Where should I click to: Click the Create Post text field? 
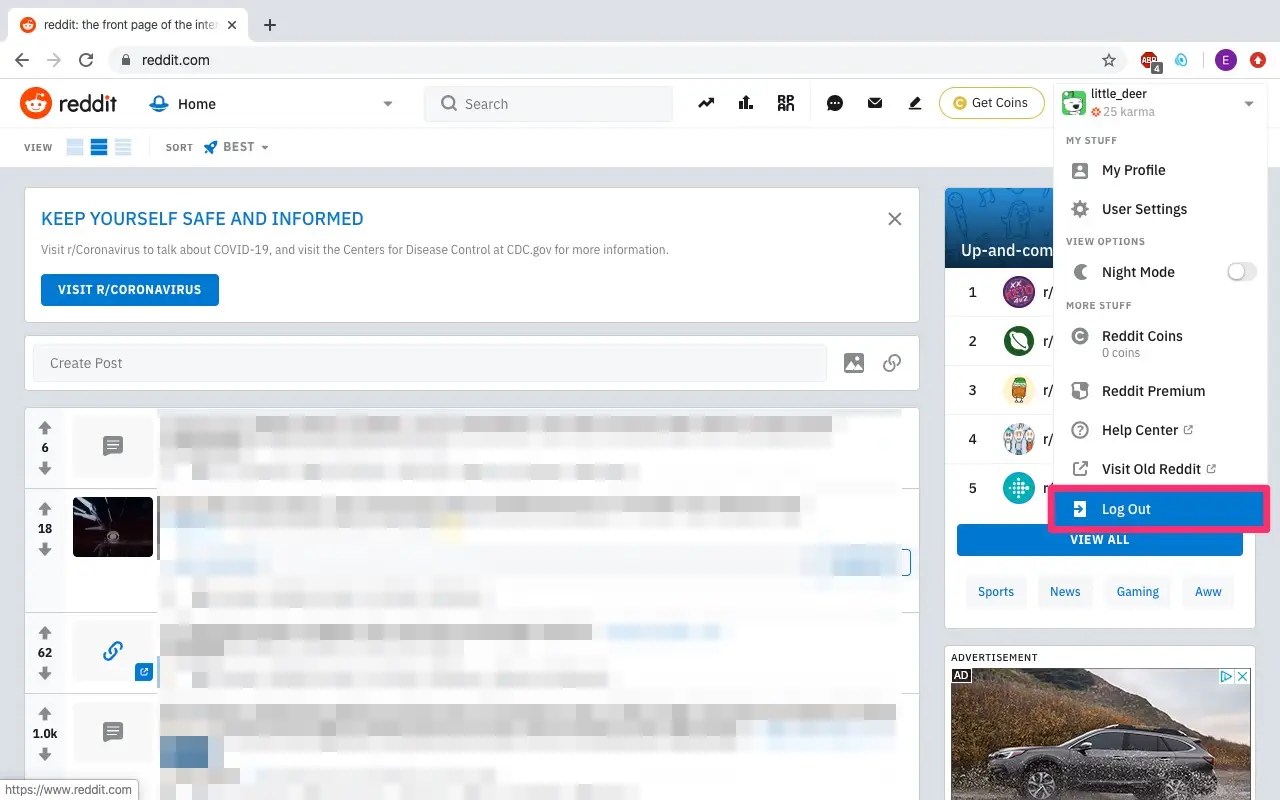pos(430,363)
